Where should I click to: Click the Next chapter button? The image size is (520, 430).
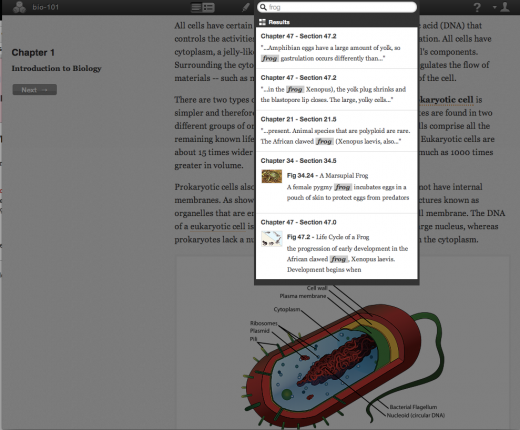pyautogui.click(x=35, y=90)
